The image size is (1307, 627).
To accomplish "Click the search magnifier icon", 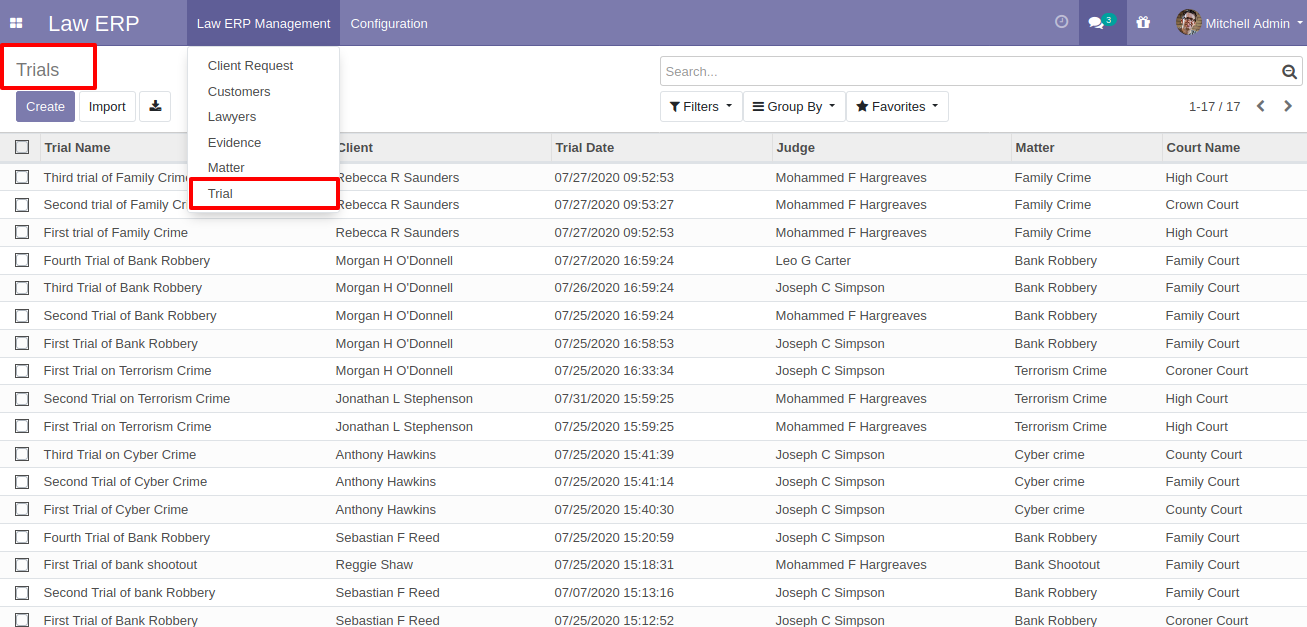I will [x=1289, y=72].
